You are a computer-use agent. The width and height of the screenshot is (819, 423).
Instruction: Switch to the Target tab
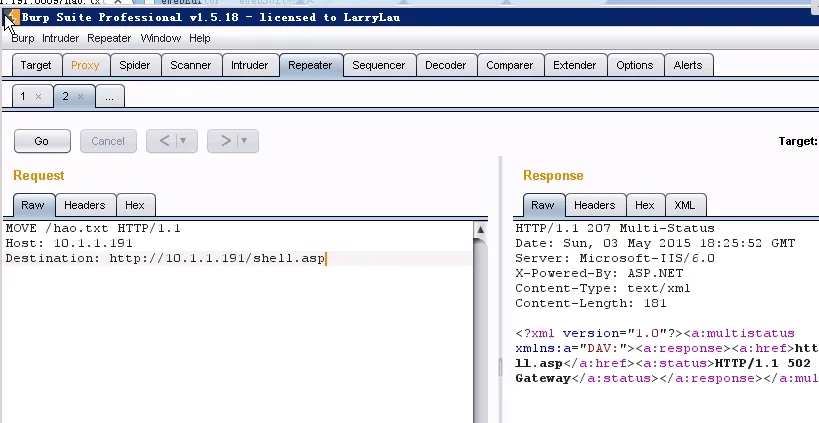[x=36, y=65]
